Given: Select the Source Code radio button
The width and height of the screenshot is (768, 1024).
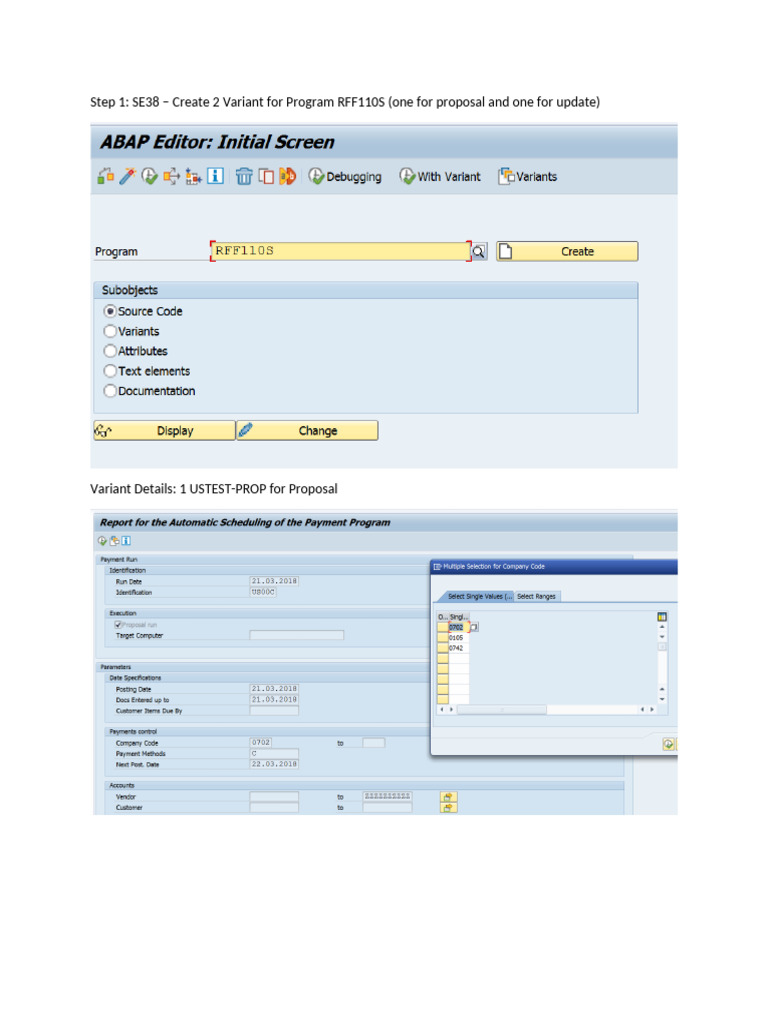Looking at the screenshot, I should click(x=110, y=312).
